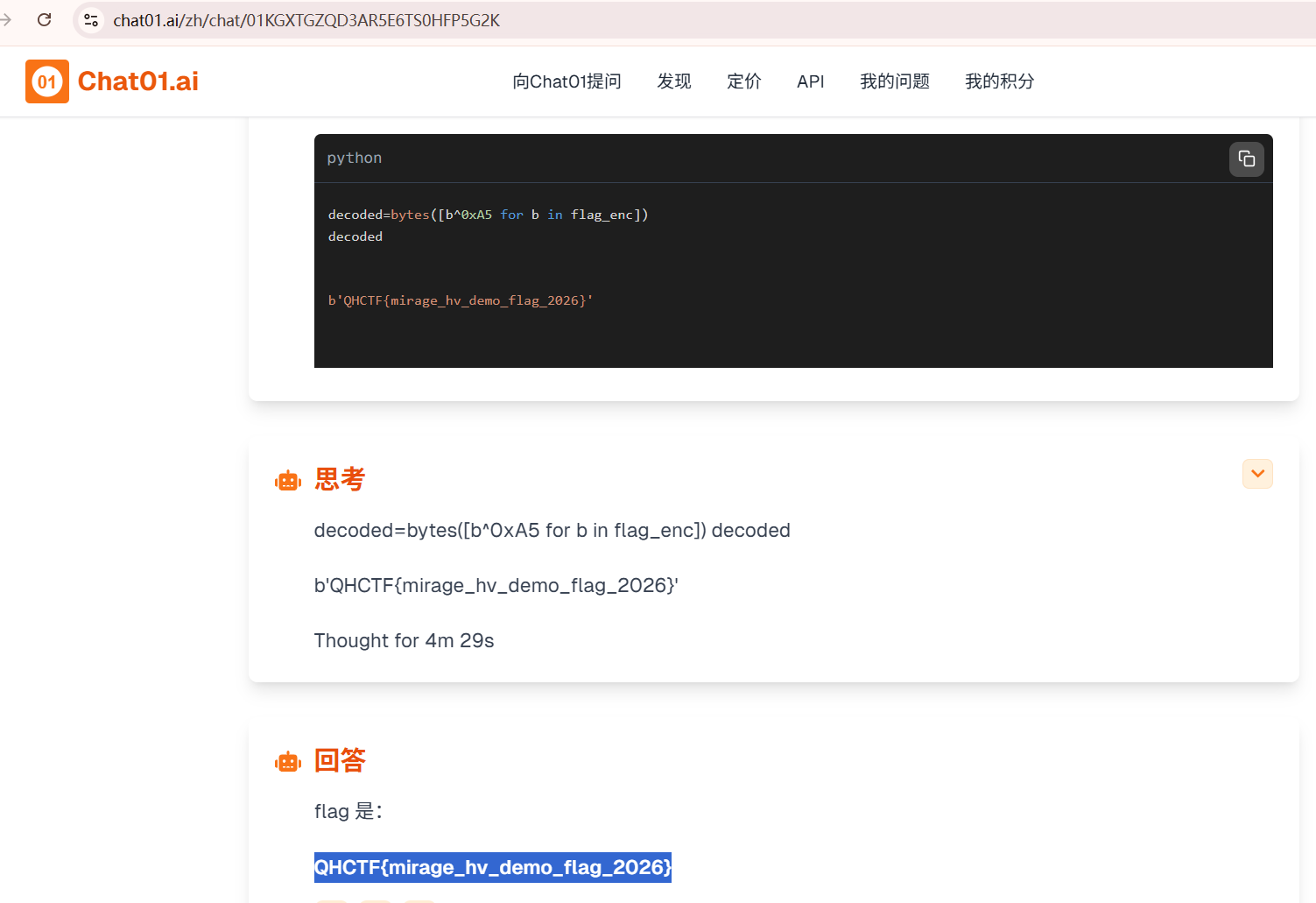Click the flag output line in code block
1316x903 pixels.
[461, 300]
